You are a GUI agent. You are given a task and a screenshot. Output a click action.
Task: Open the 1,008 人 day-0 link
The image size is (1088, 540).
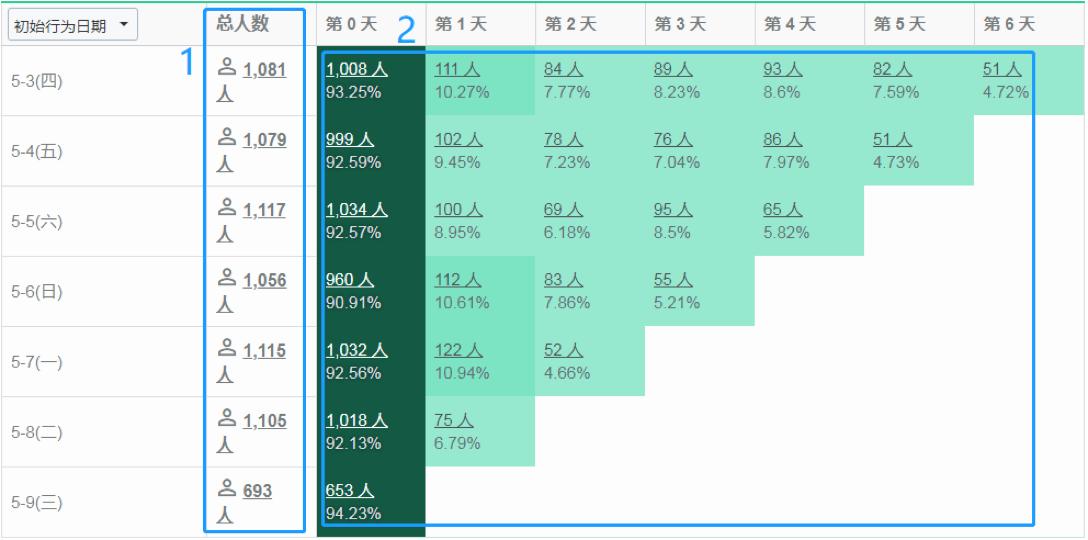(356, 70)
